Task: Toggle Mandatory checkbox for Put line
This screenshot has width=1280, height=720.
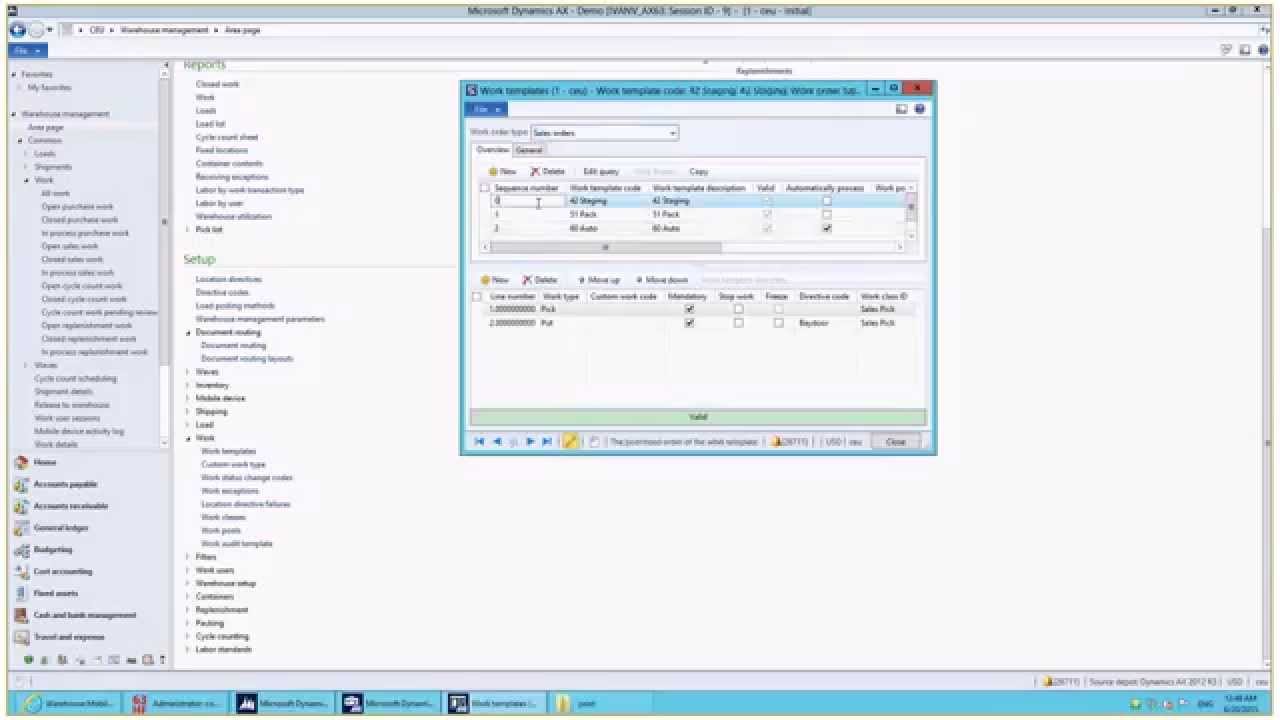Action: point(689,323)
